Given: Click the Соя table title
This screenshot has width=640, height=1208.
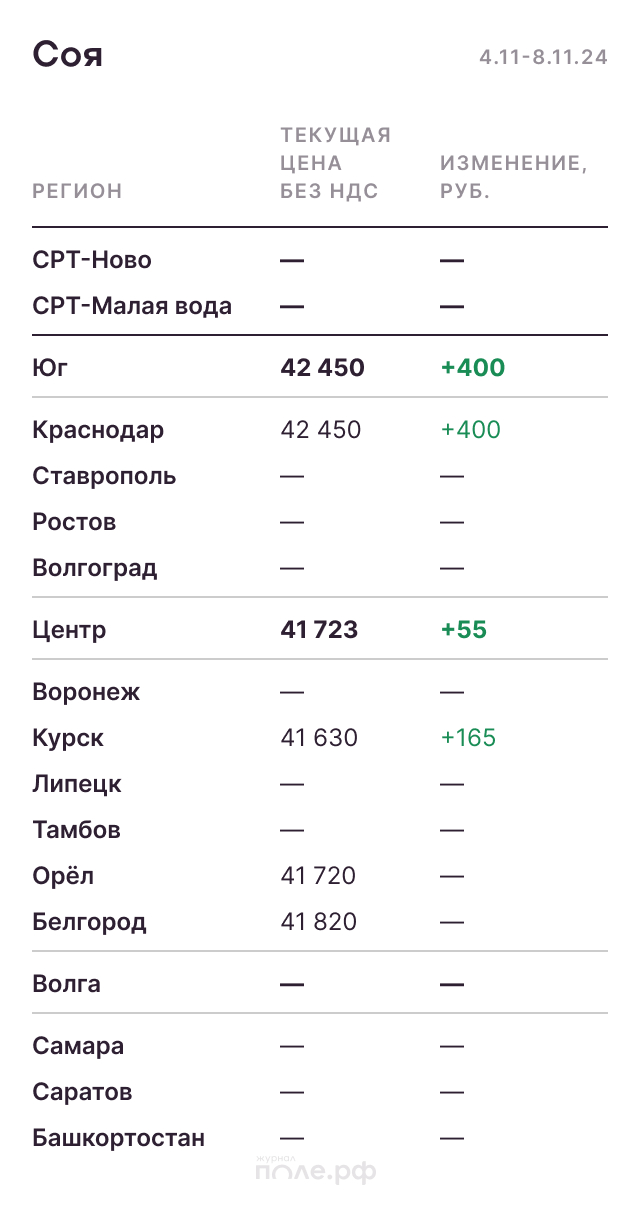Looking at the screenshot, I should coord(68,54).
